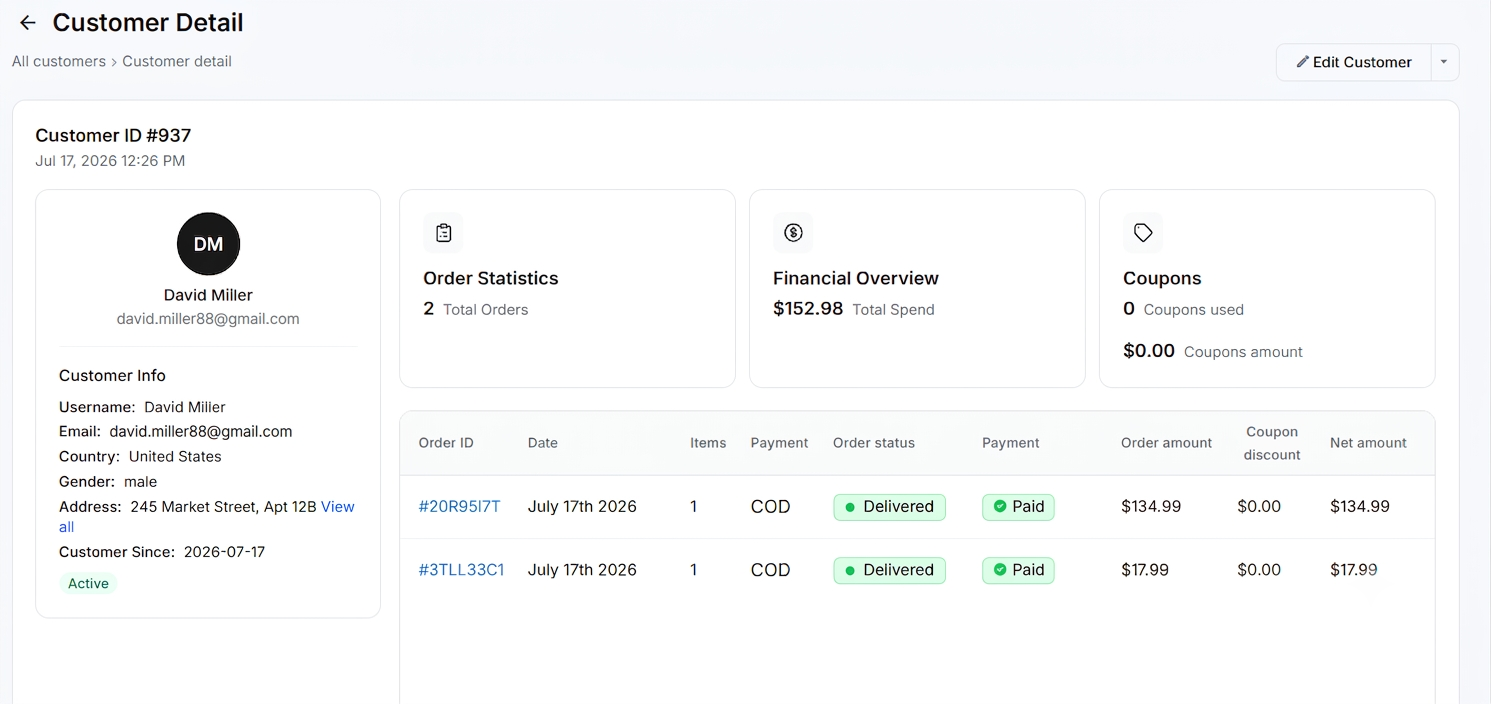Select the Items column header
Image resolution: width=1491 pixels, height=704 pixels.
click(x=708, y=443)
